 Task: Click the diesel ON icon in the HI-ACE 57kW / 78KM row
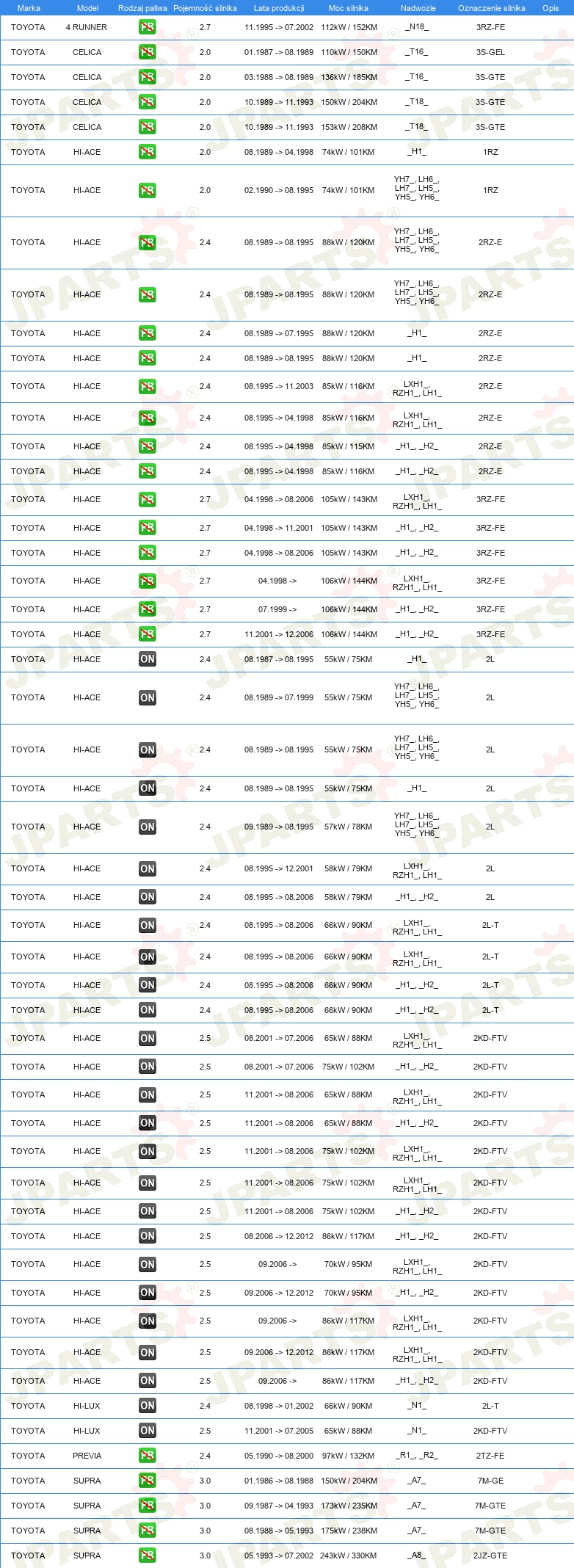[148, 827]
